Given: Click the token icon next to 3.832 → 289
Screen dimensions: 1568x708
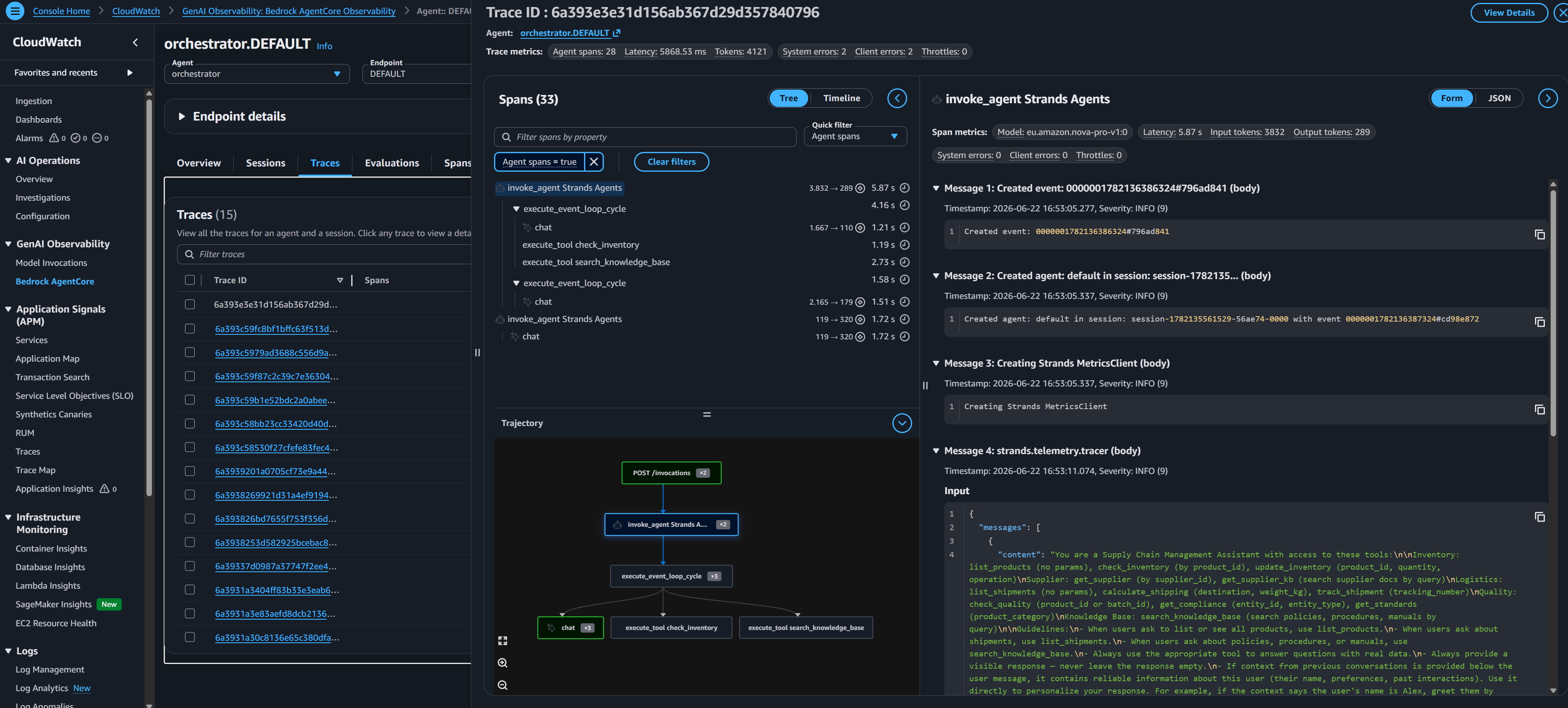Looking at the screenshot, I should coord(860,188).
